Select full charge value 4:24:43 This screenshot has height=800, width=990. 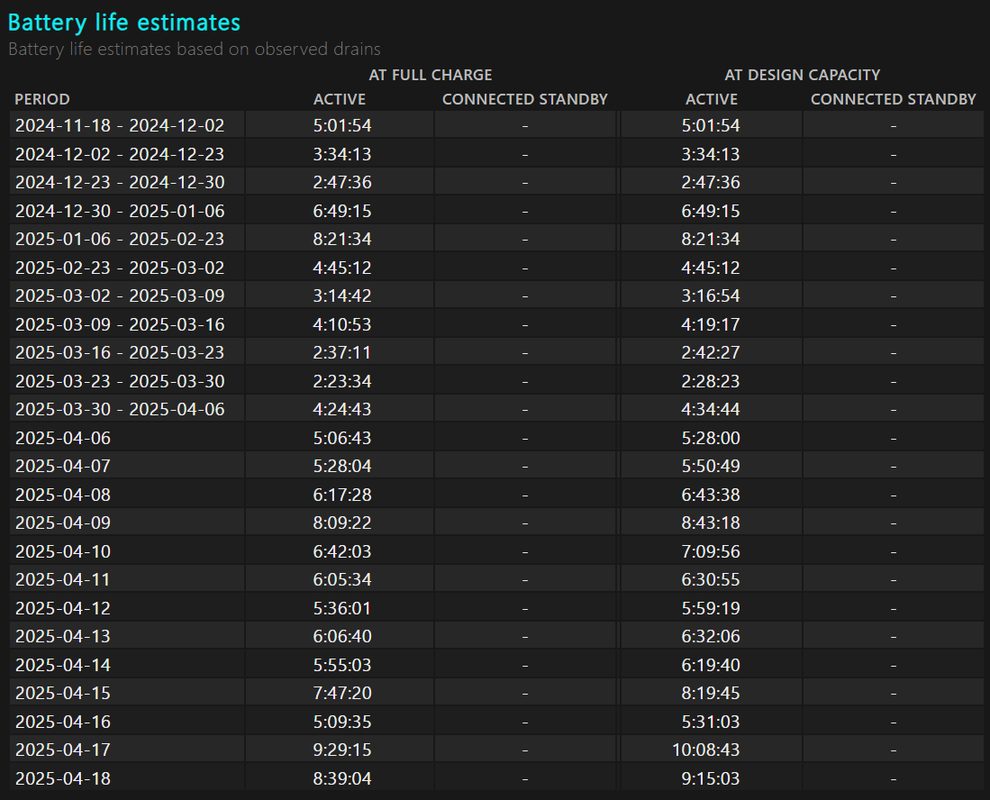tap(342, 409)
